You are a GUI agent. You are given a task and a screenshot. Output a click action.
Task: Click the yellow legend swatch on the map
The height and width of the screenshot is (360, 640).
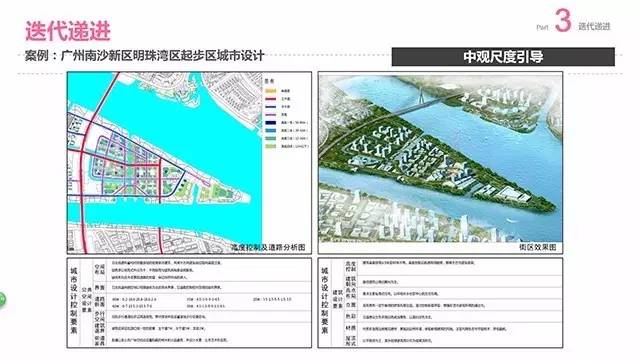[271, 91]
